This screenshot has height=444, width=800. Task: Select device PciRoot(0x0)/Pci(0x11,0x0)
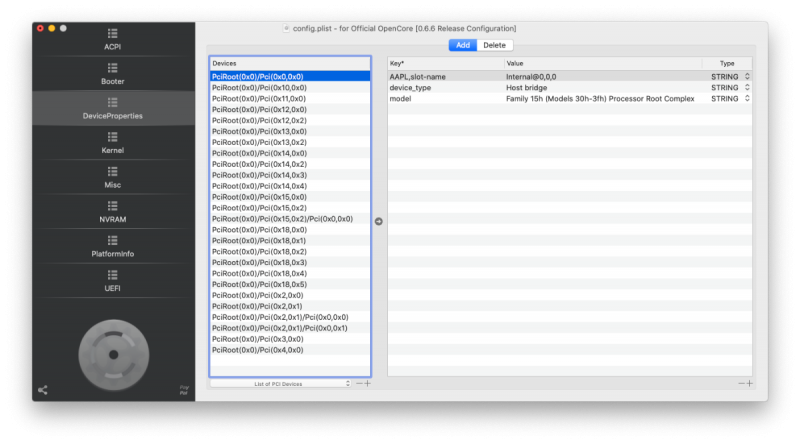(x=290, y=98)
